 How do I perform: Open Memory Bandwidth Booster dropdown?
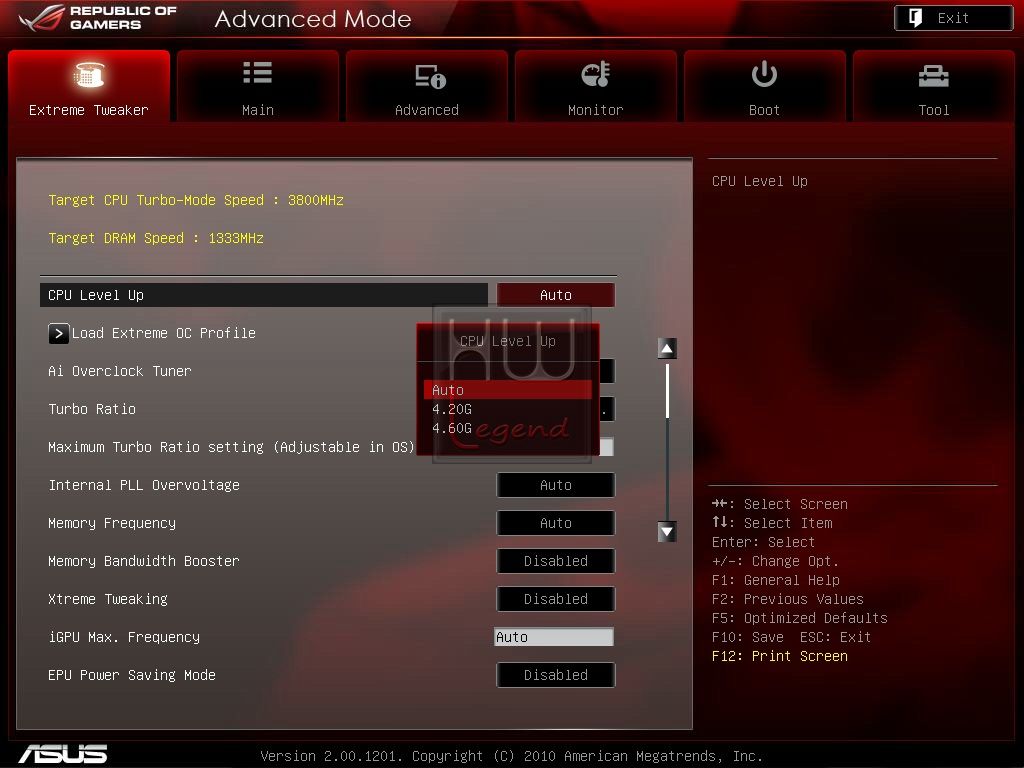pos(556,561)
